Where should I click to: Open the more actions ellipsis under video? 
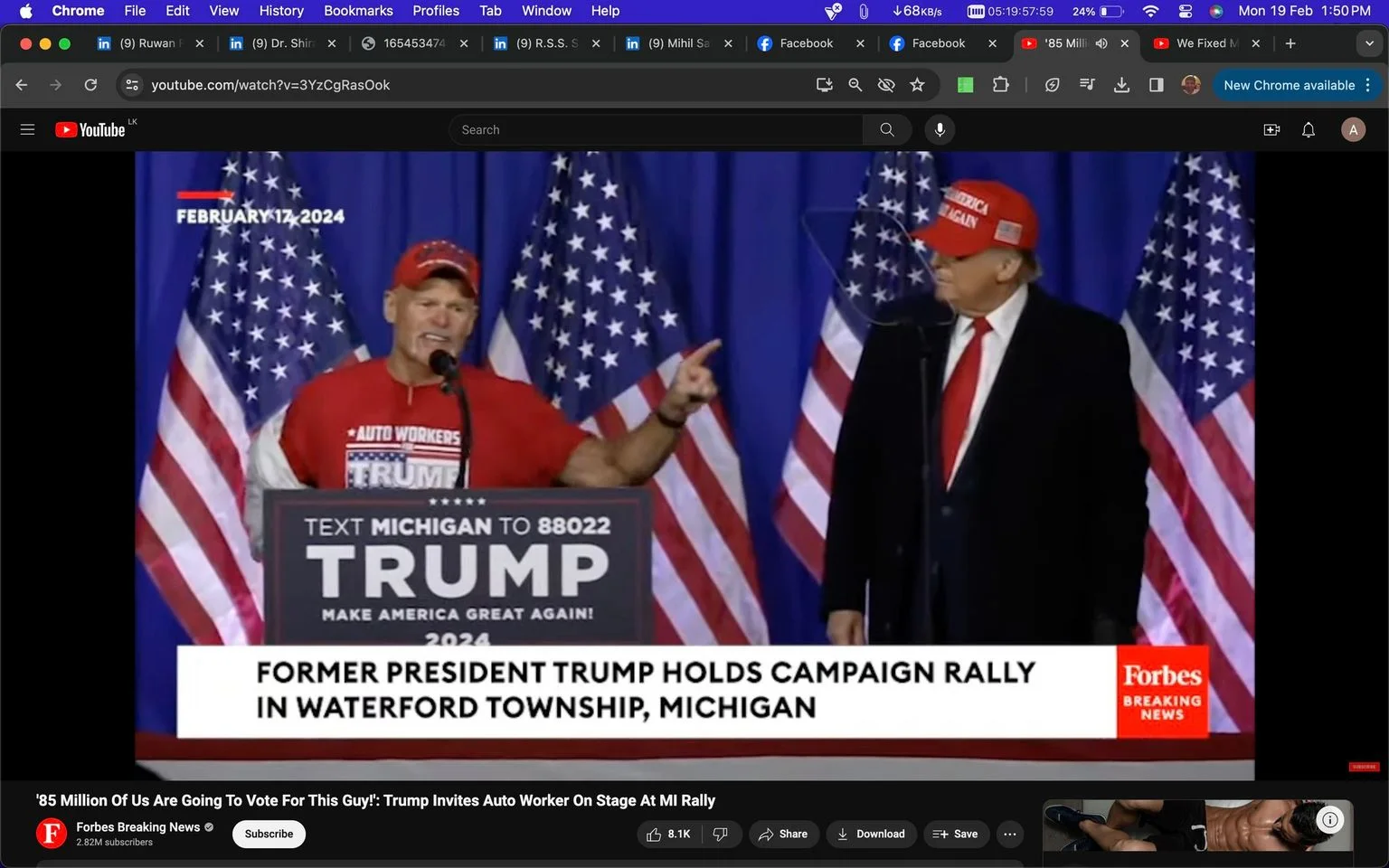pyautogui.click(x=1010, y=834)
